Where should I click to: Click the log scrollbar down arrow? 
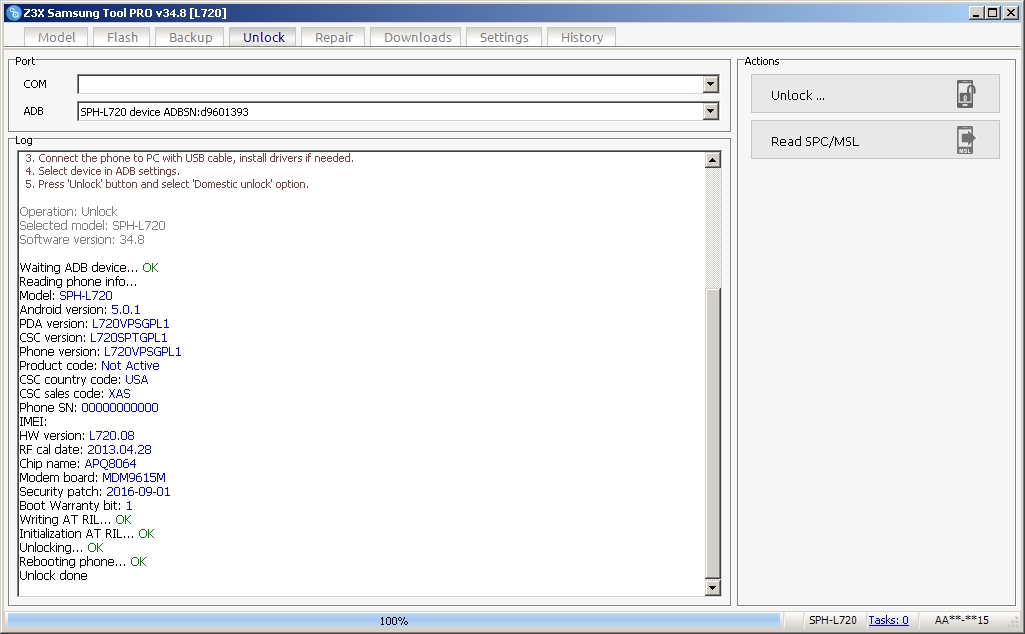pyautogui.click(x=713, y=588)
